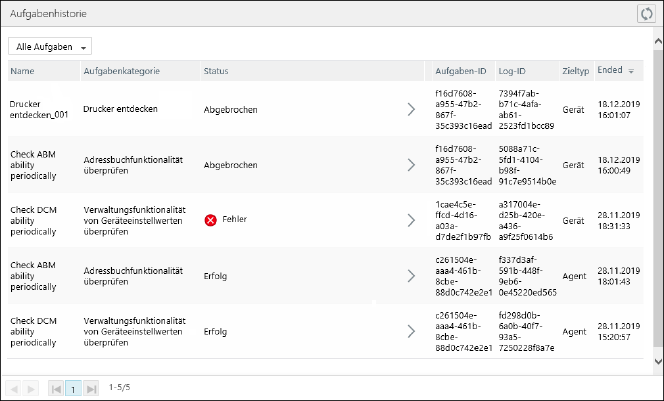664x401 pixels.
Task: Click next page arrow in pagination
Action: [x=32, y=387]
